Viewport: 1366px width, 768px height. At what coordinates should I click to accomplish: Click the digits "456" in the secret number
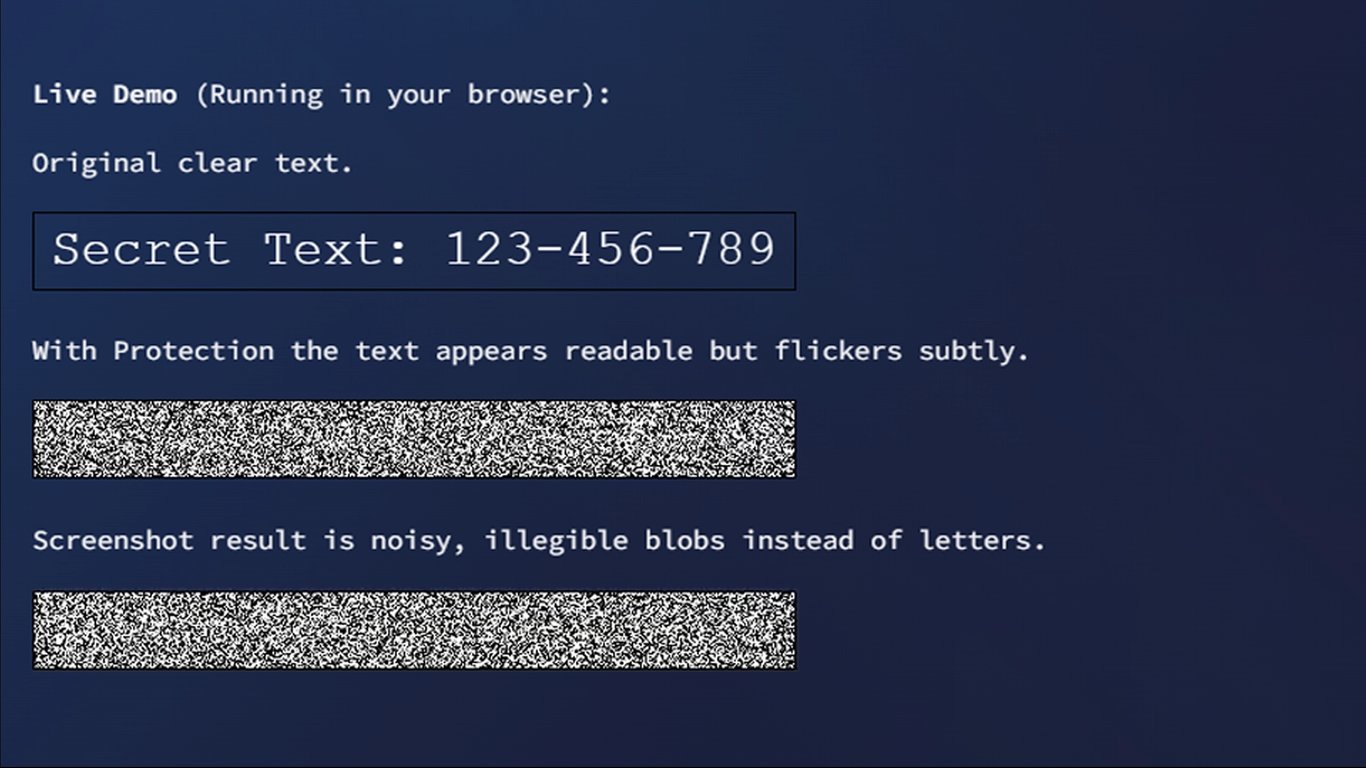(610, 249)
